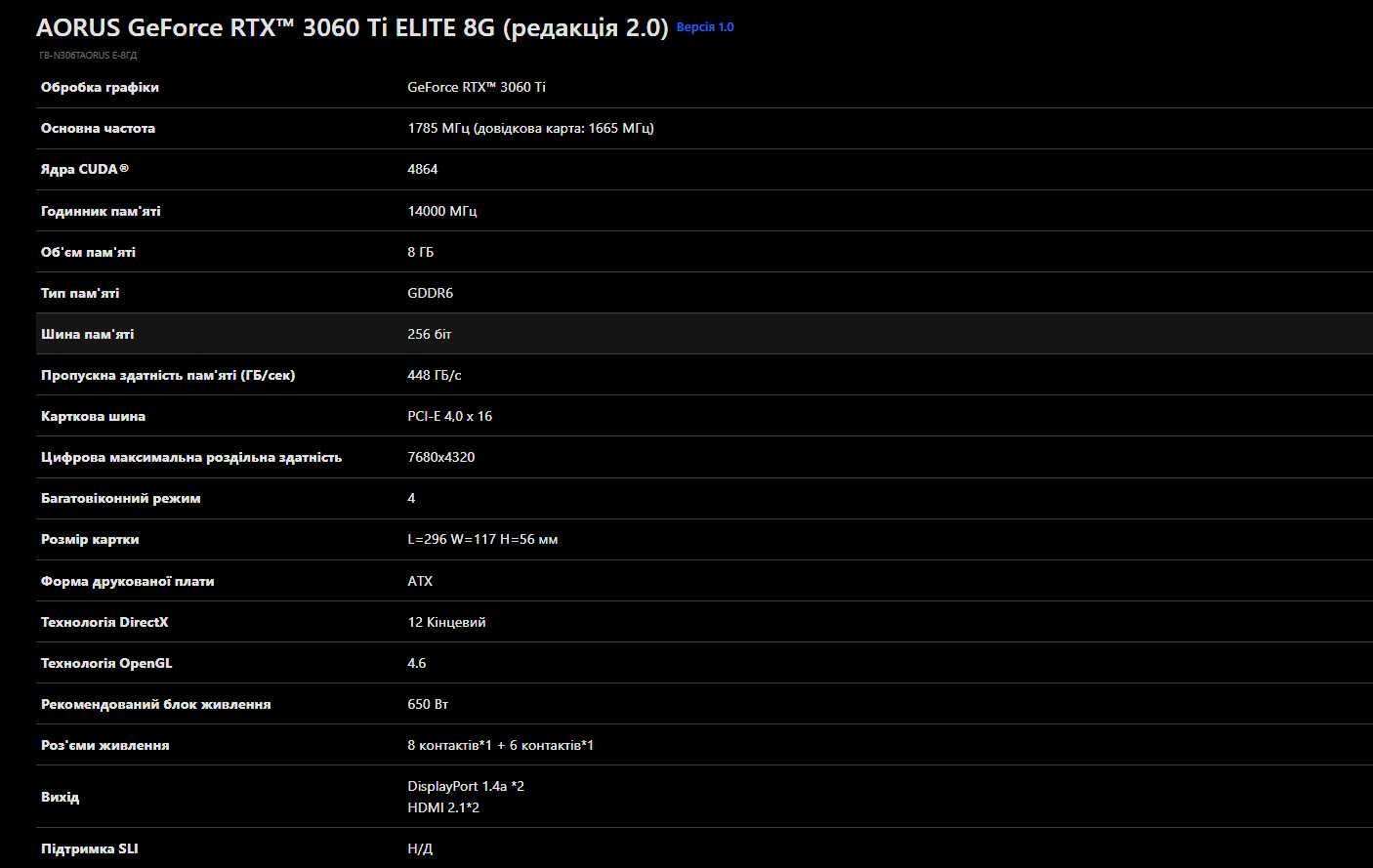This screenshot has width=1373, height=868.
Task: Click the 'Технологія OpenGL' label
Action: (106, 663)
